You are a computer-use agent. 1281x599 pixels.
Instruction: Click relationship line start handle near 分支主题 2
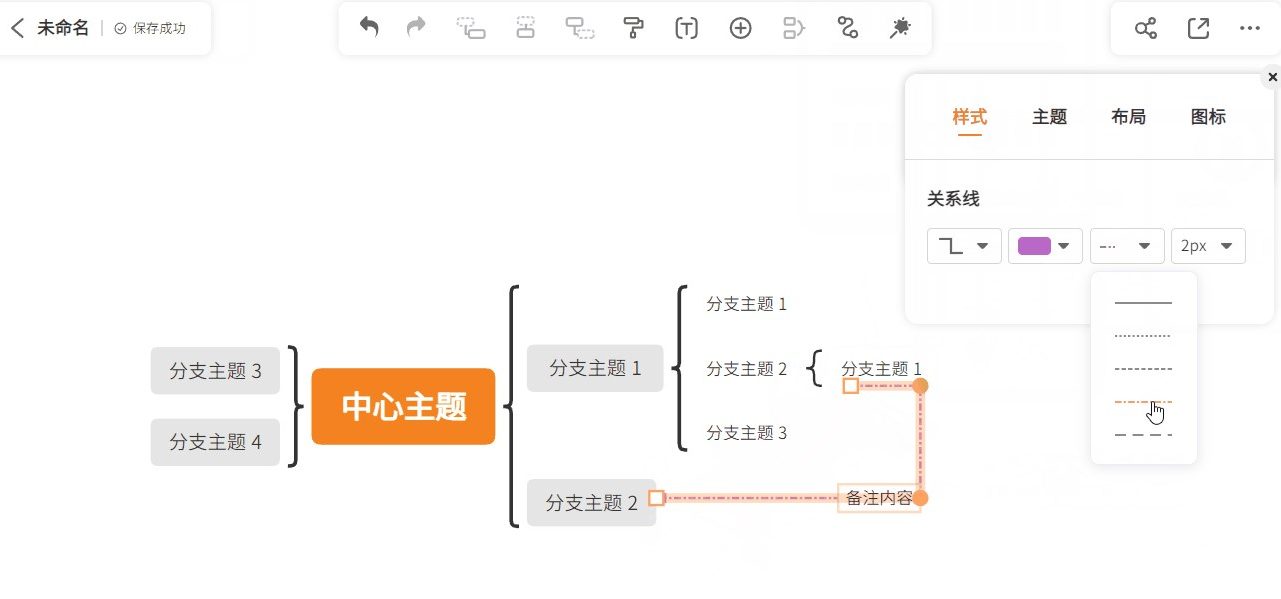click(x=656, y=498)
